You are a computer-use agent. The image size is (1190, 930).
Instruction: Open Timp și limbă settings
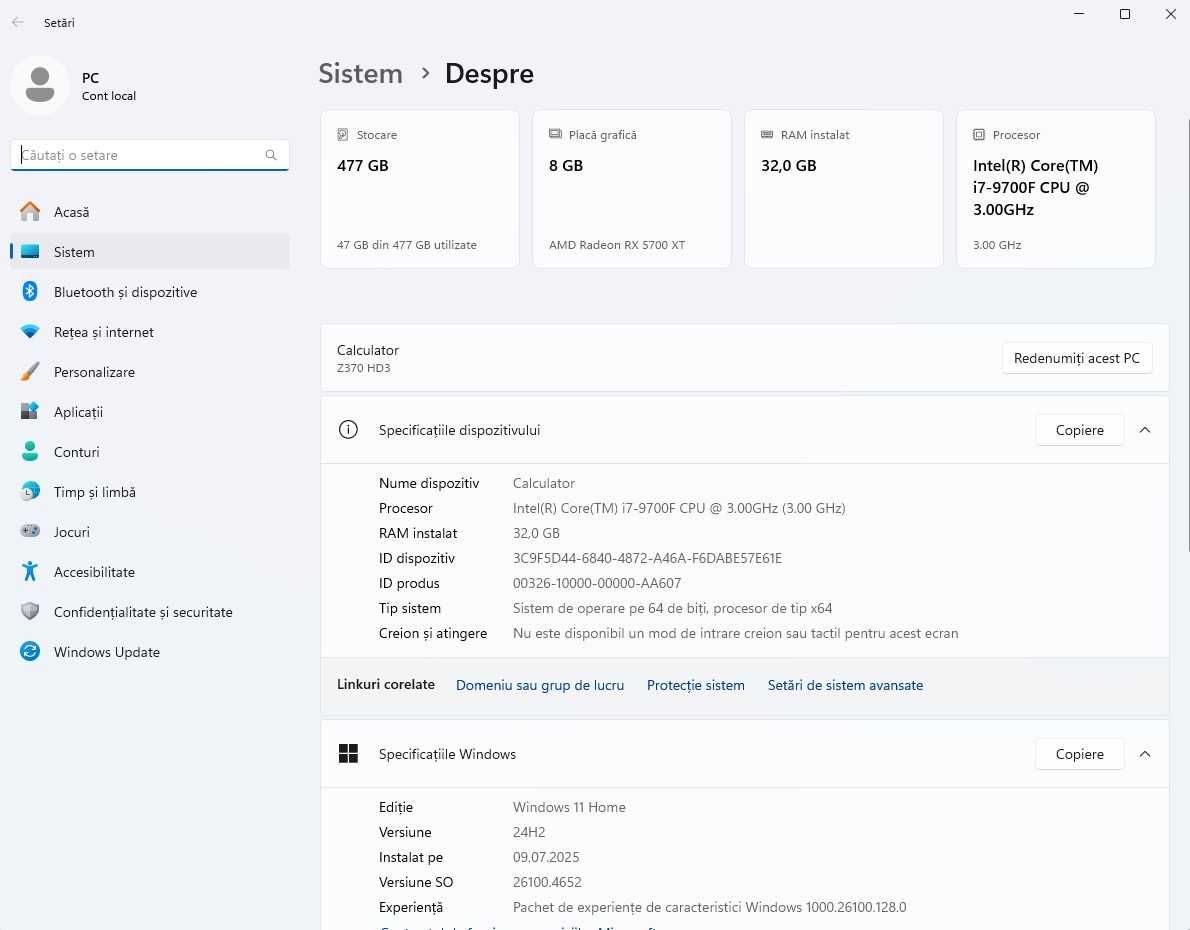[150, 492]
